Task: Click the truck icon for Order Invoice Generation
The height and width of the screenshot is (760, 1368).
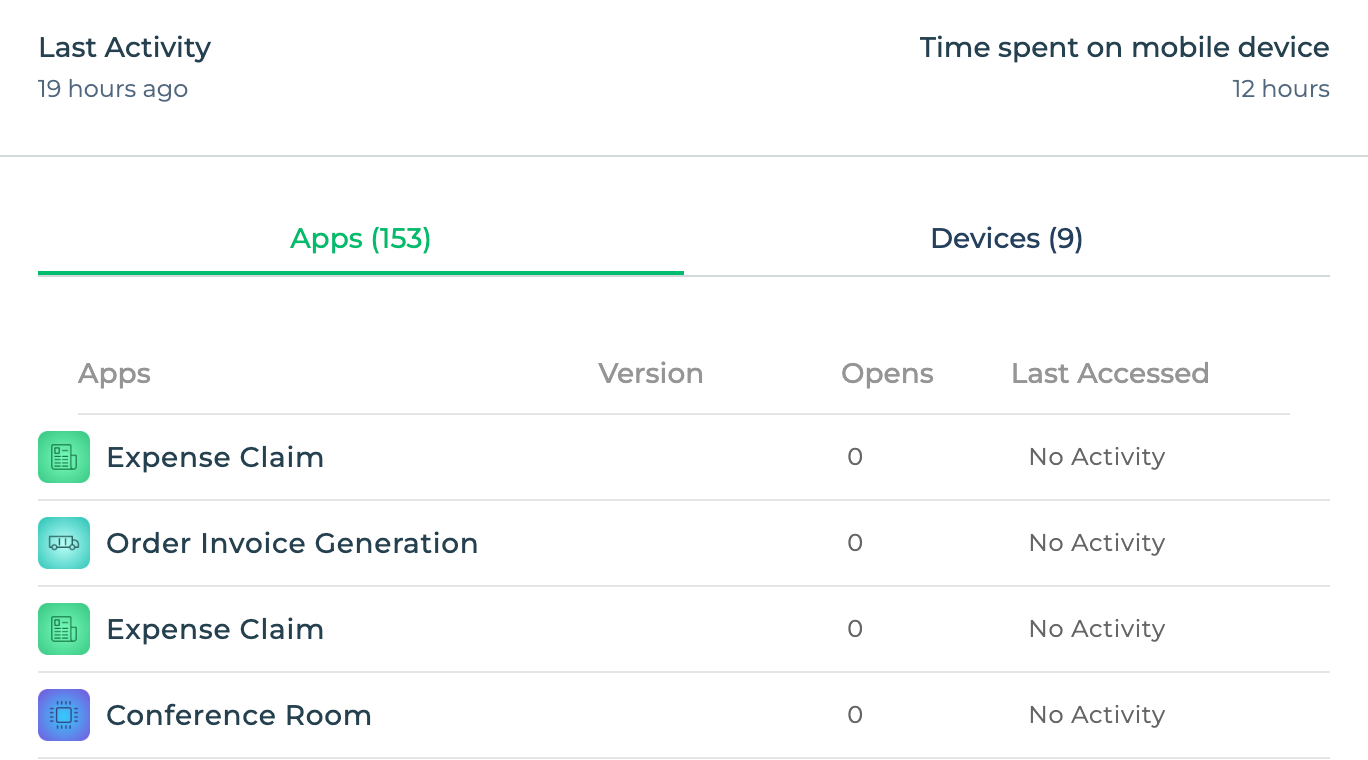Action: (x=64, y=543)
